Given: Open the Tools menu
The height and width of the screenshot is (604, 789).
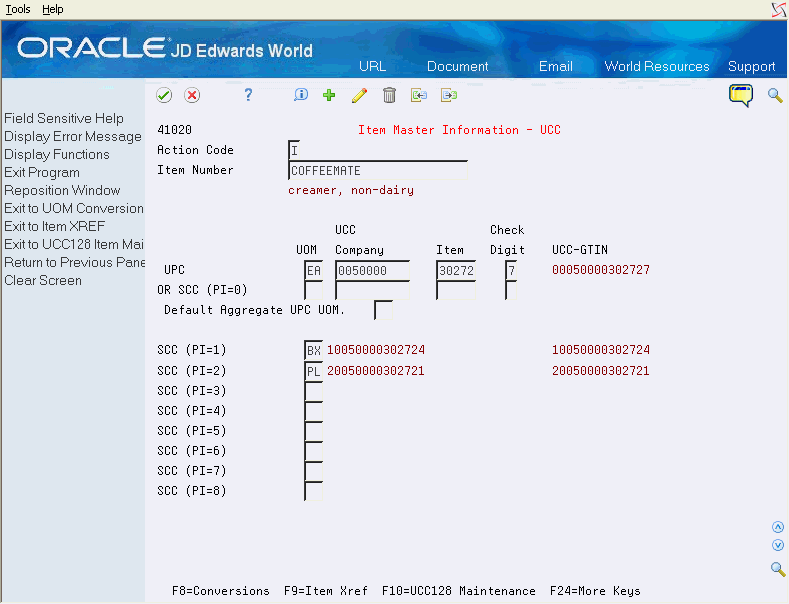Looking at the screenshot, I should point(18,9).
